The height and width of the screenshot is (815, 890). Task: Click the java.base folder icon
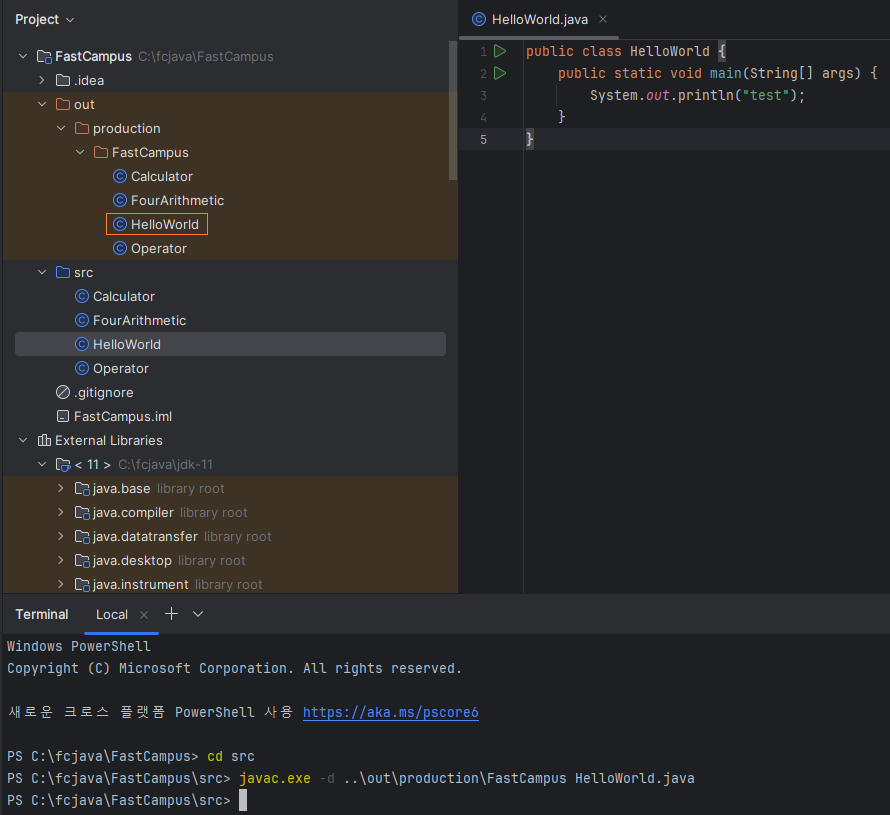(82, 489)
